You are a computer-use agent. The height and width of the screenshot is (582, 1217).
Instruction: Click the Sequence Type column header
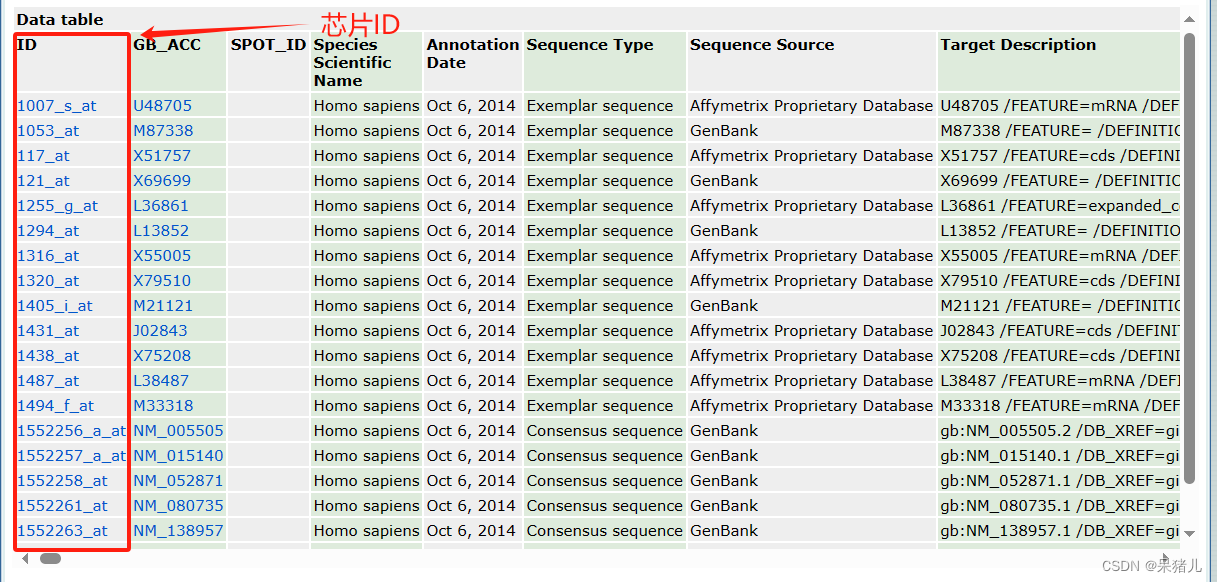589,45
